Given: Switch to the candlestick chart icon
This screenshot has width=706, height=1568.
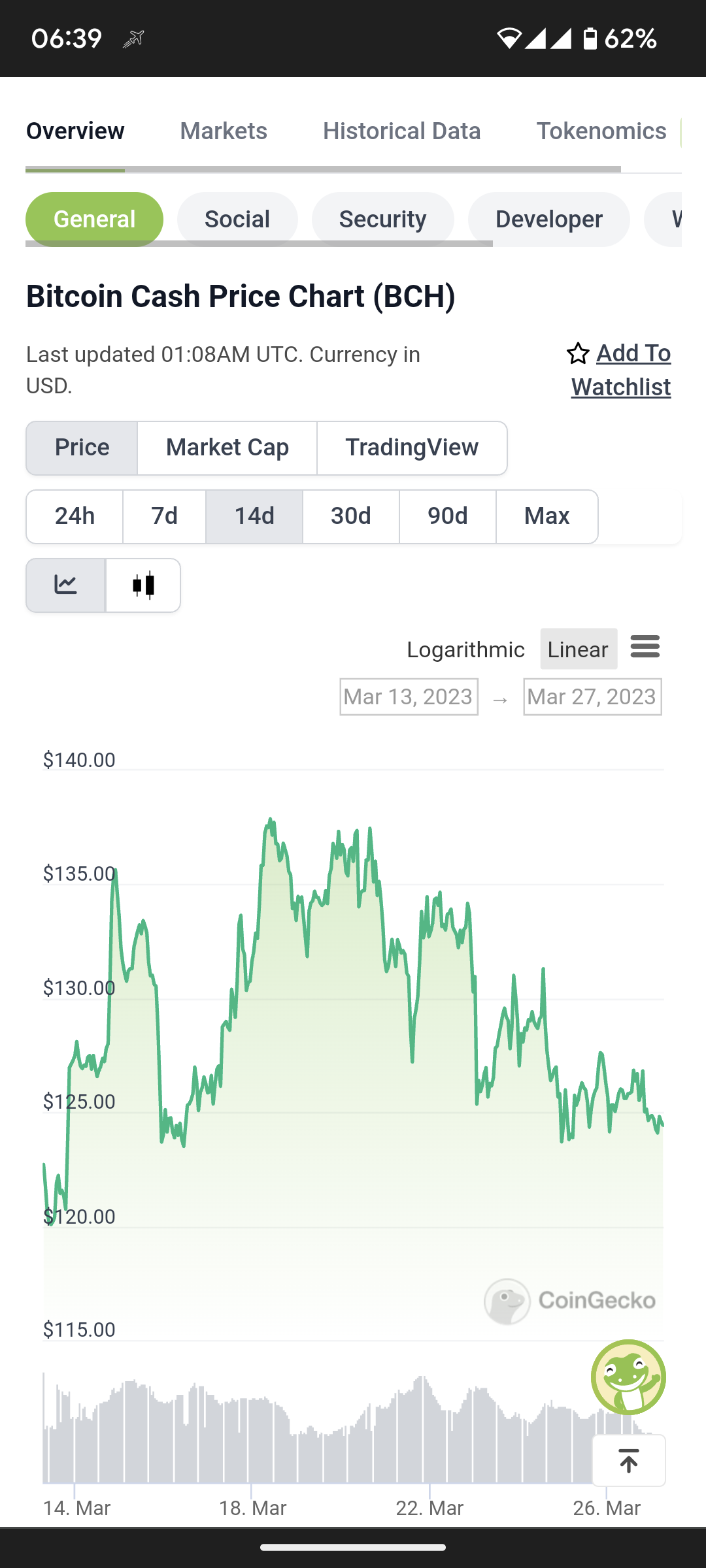Looking at the screenshot, I should [143, 585].
